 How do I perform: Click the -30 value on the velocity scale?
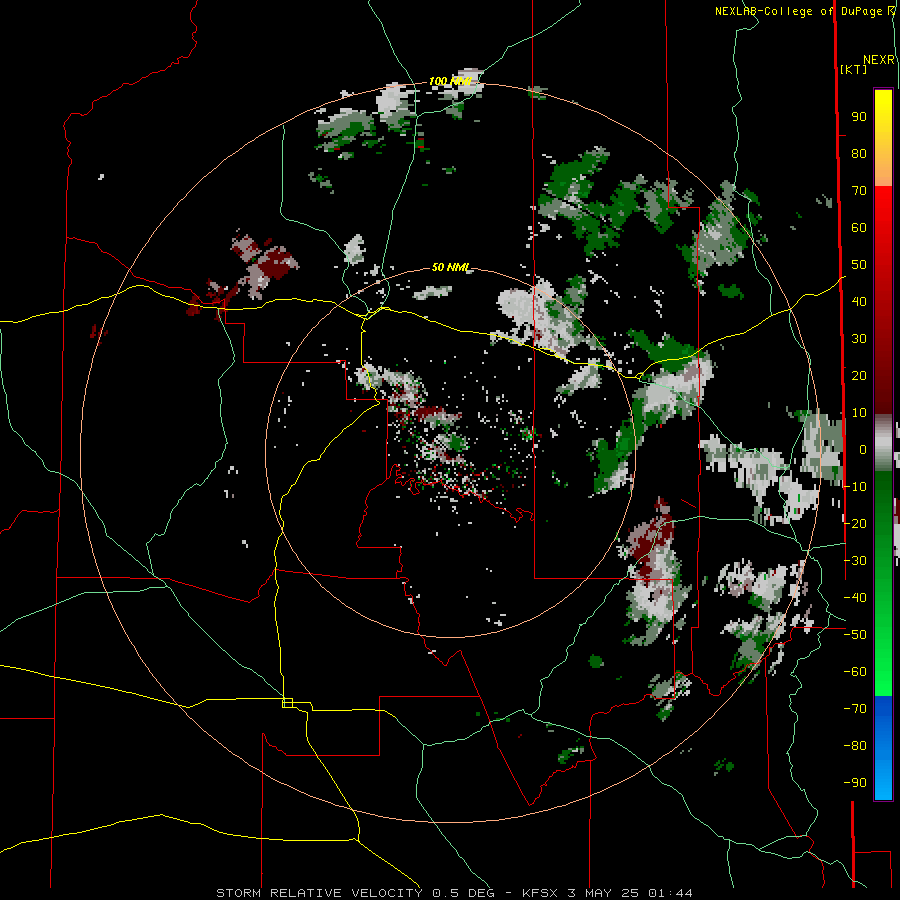(855, 561)
